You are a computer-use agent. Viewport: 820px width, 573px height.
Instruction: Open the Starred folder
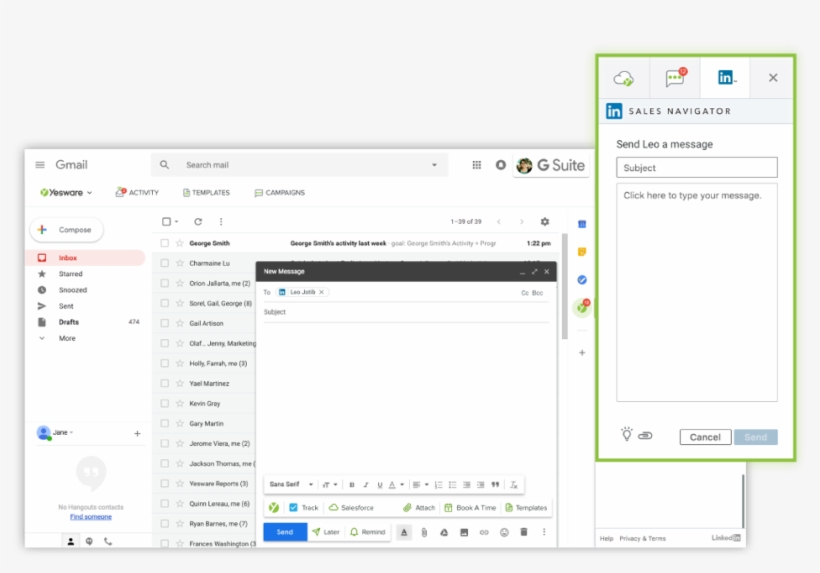[70, 274]
